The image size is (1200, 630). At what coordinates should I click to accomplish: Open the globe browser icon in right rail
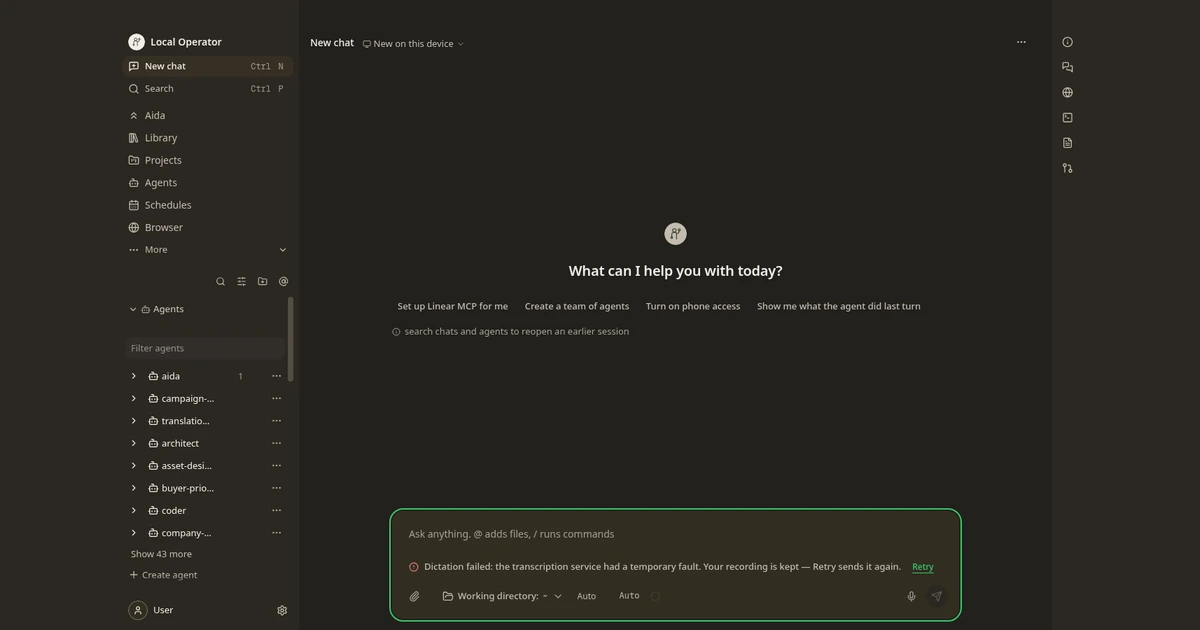(x=1067, y=92)
